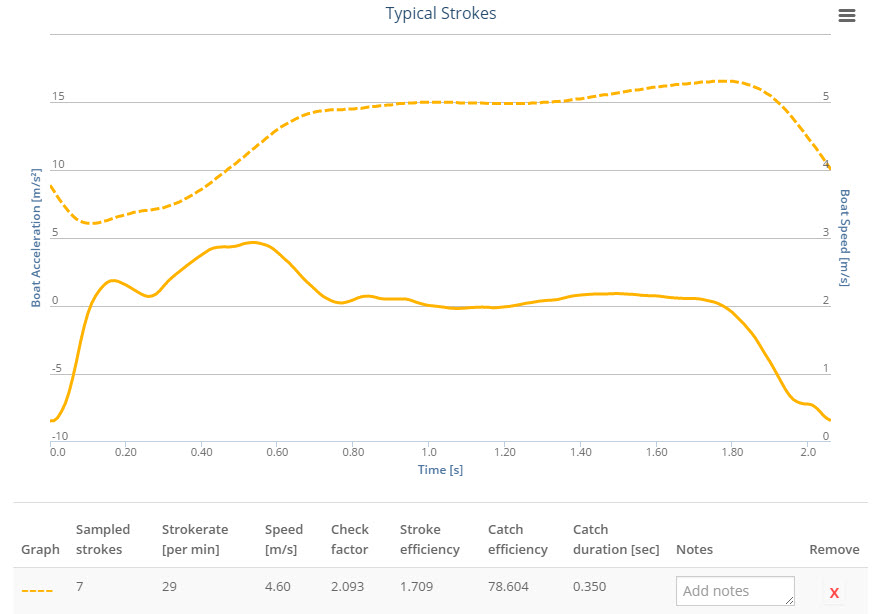Click the Graph column header
Screen dimensions: 877x614
40,549
